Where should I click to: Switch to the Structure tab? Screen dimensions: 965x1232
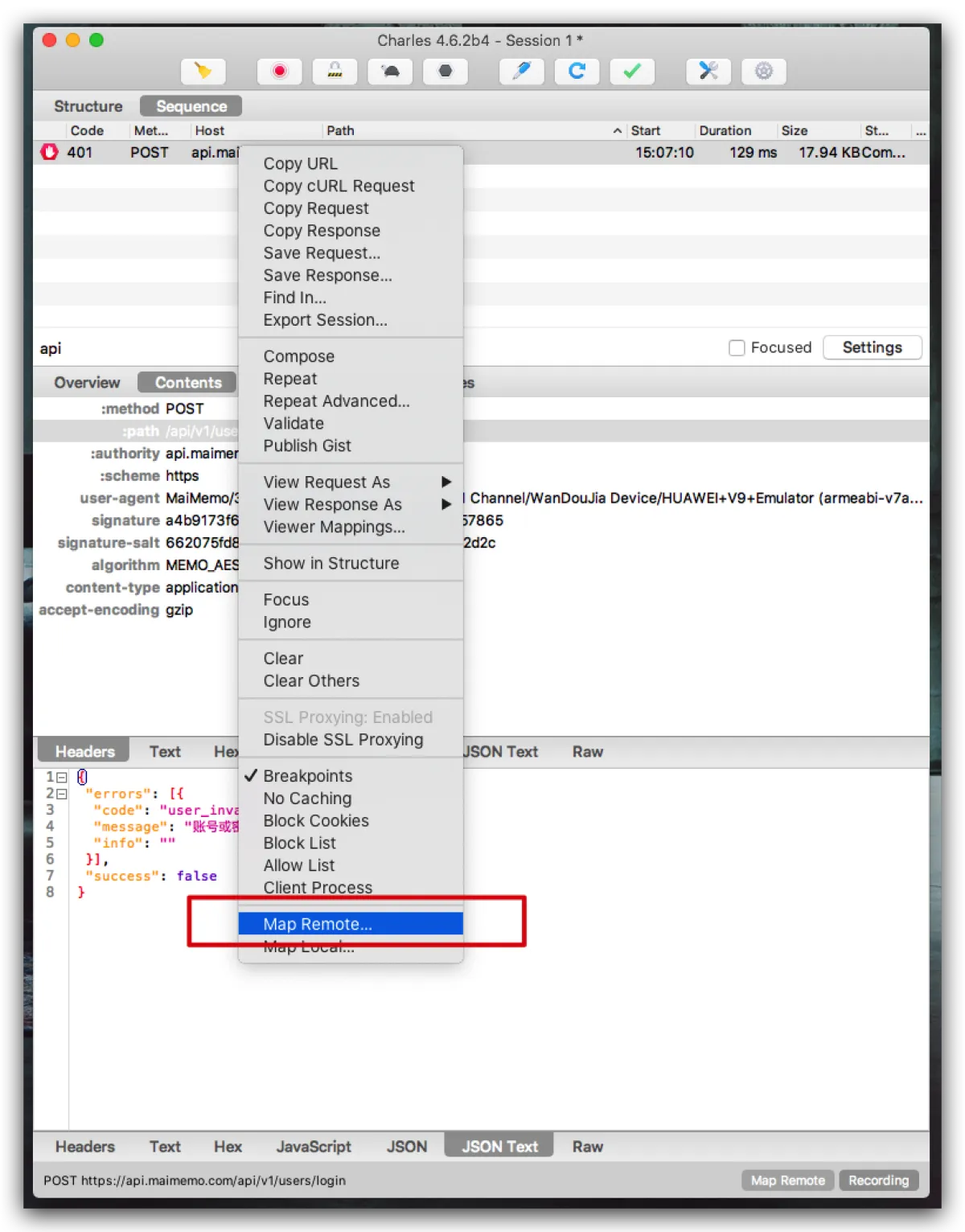(88, 106)
